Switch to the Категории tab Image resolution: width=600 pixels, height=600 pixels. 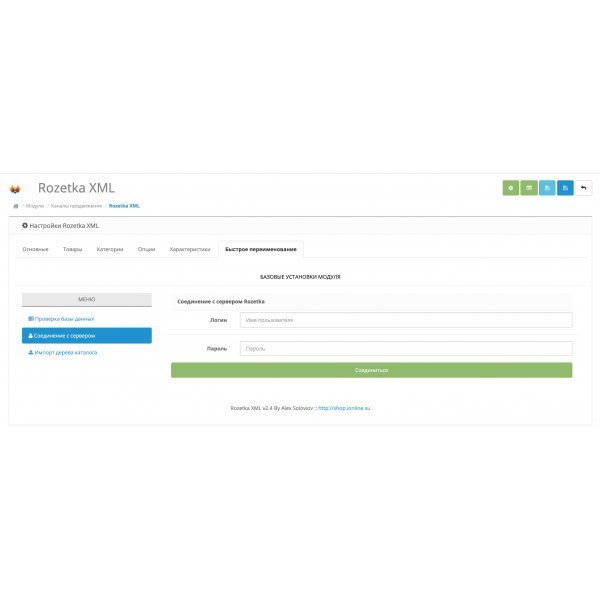coord(110,249)
